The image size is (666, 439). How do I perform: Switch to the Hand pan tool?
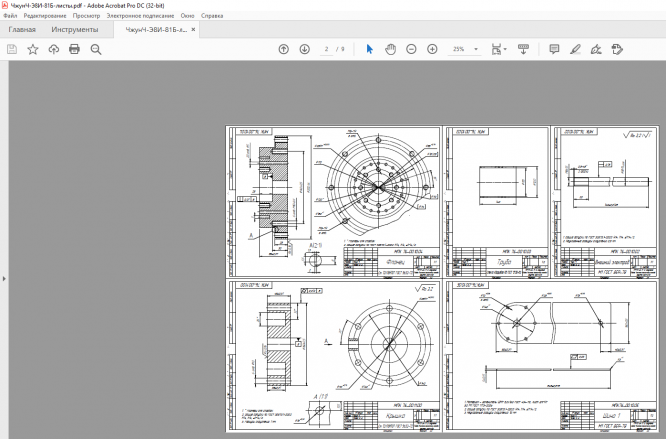(391, 49)
